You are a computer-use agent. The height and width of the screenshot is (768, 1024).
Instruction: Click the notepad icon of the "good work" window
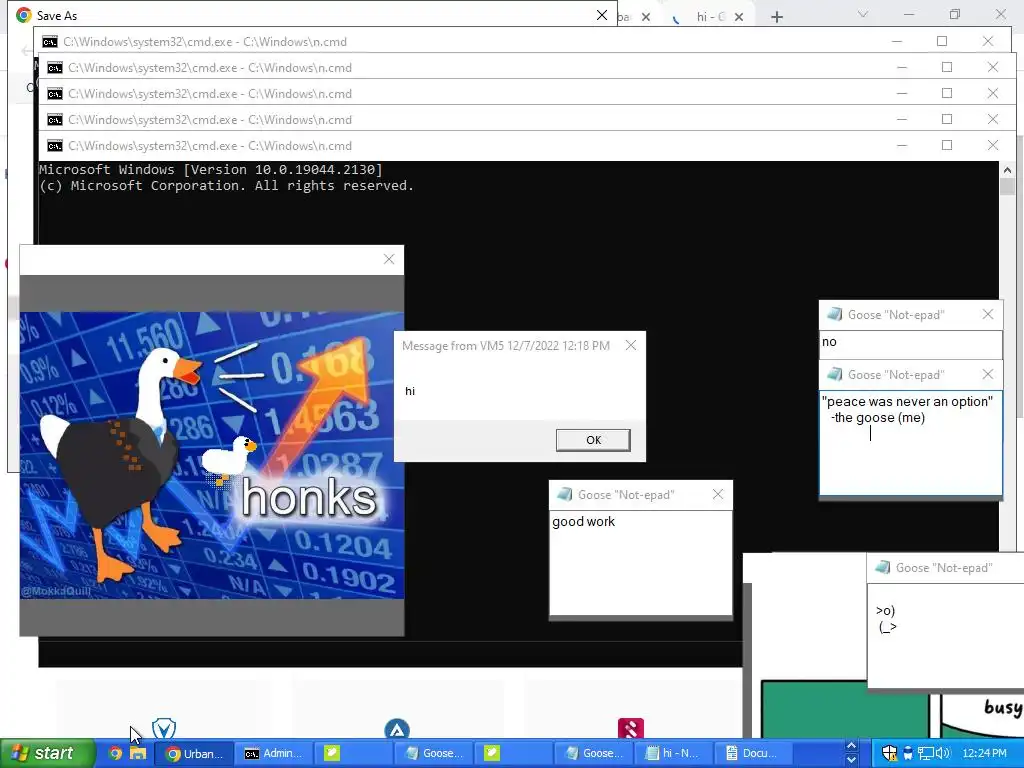click(564, 494)
